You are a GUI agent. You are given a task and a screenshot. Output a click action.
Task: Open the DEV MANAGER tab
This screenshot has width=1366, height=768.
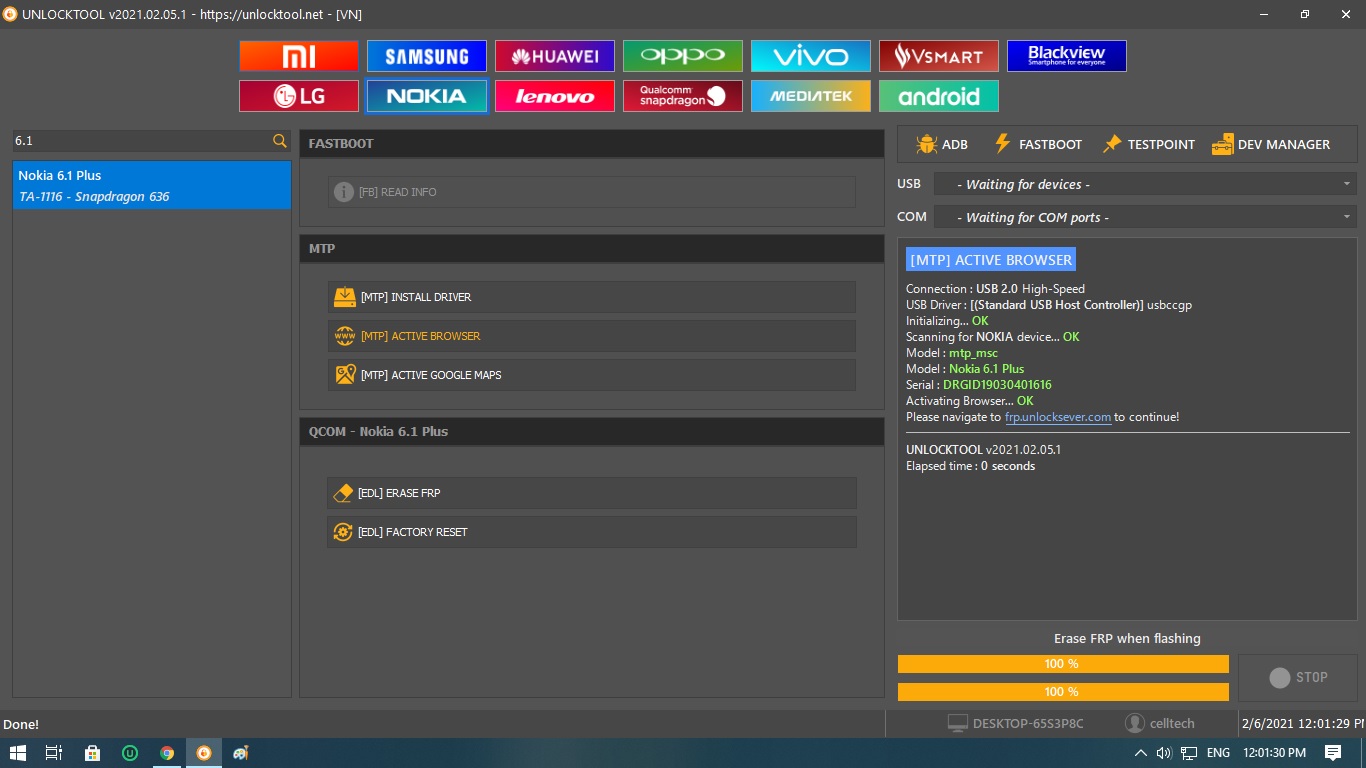1271,144
